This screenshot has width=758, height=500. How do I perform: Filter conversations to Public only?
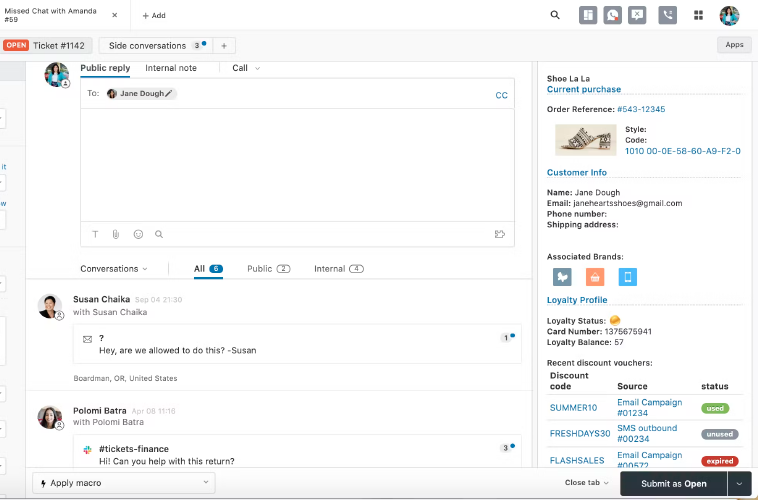(x=267, y=269)
